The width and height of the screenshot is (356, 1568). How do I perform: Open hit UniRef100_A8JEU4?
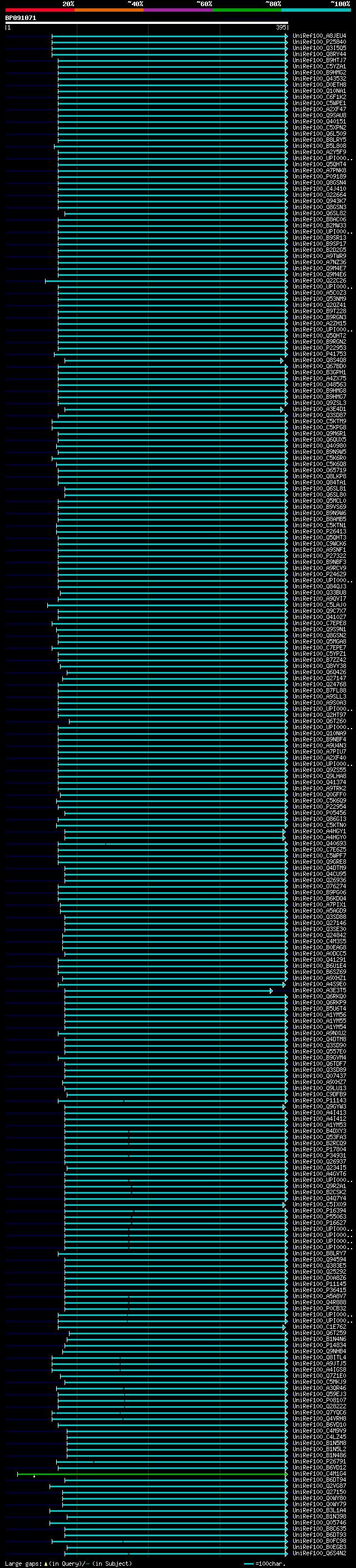coord(319,36)
